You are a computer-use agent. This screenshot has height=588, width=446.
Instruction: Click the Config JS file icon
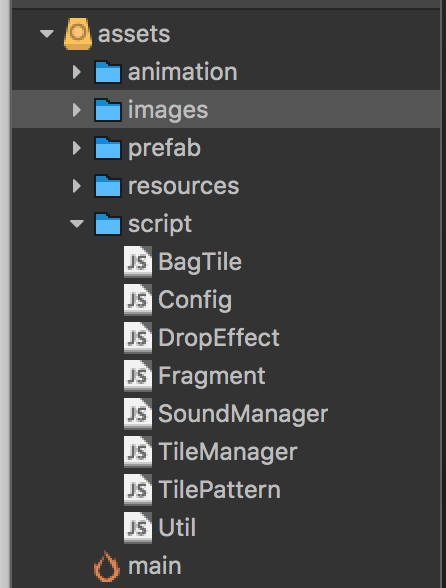138,299
